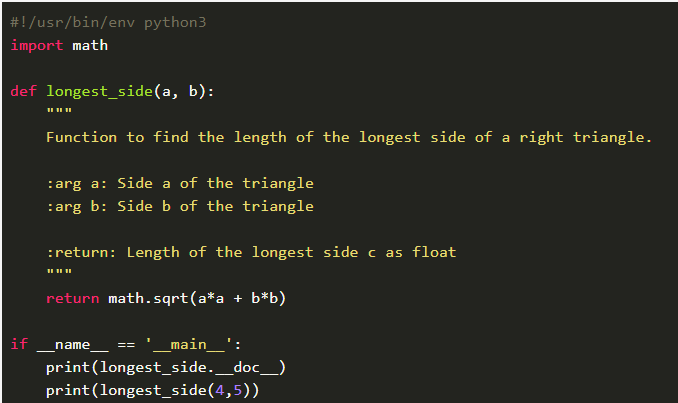Click the closing docstring triple quotes
This screenshot has height=403, width=678.
[59, 275]
